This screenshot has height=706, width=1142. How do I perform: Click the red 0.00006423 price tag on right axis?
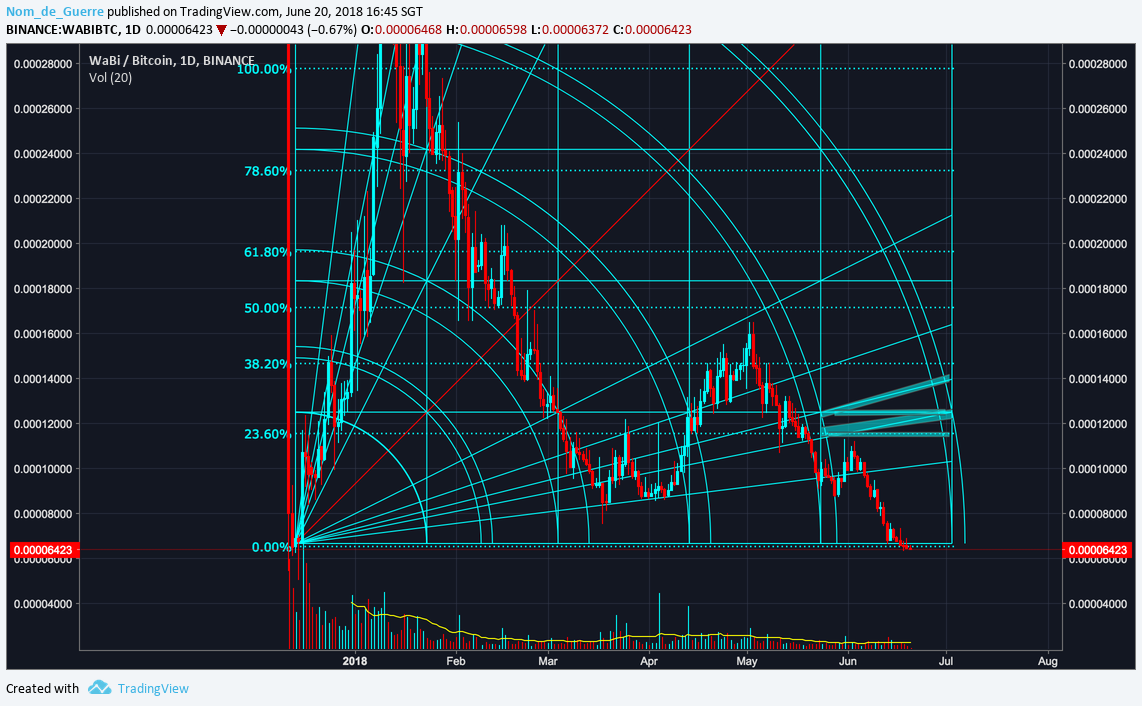pyautogui.click(x=1098, y=550)
